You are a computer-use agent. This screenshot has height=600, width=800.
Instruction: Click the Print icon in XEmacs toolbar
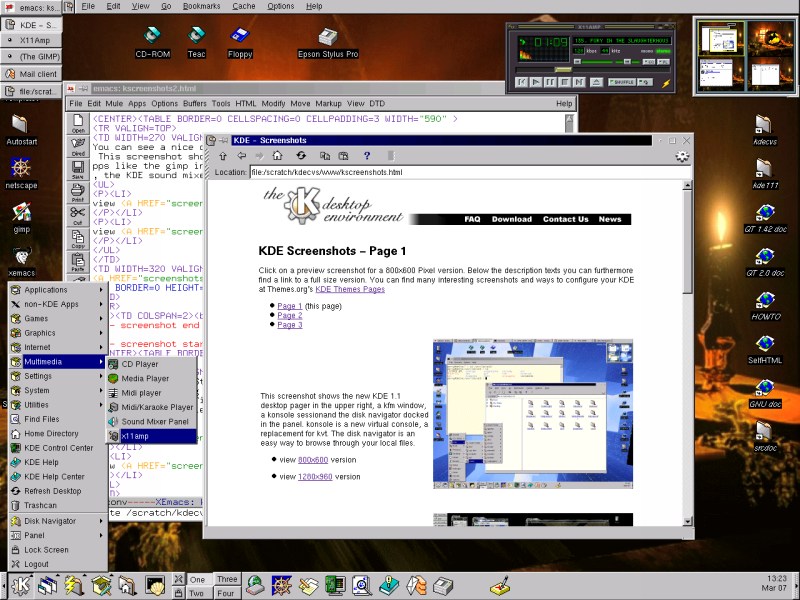(78, 193)
